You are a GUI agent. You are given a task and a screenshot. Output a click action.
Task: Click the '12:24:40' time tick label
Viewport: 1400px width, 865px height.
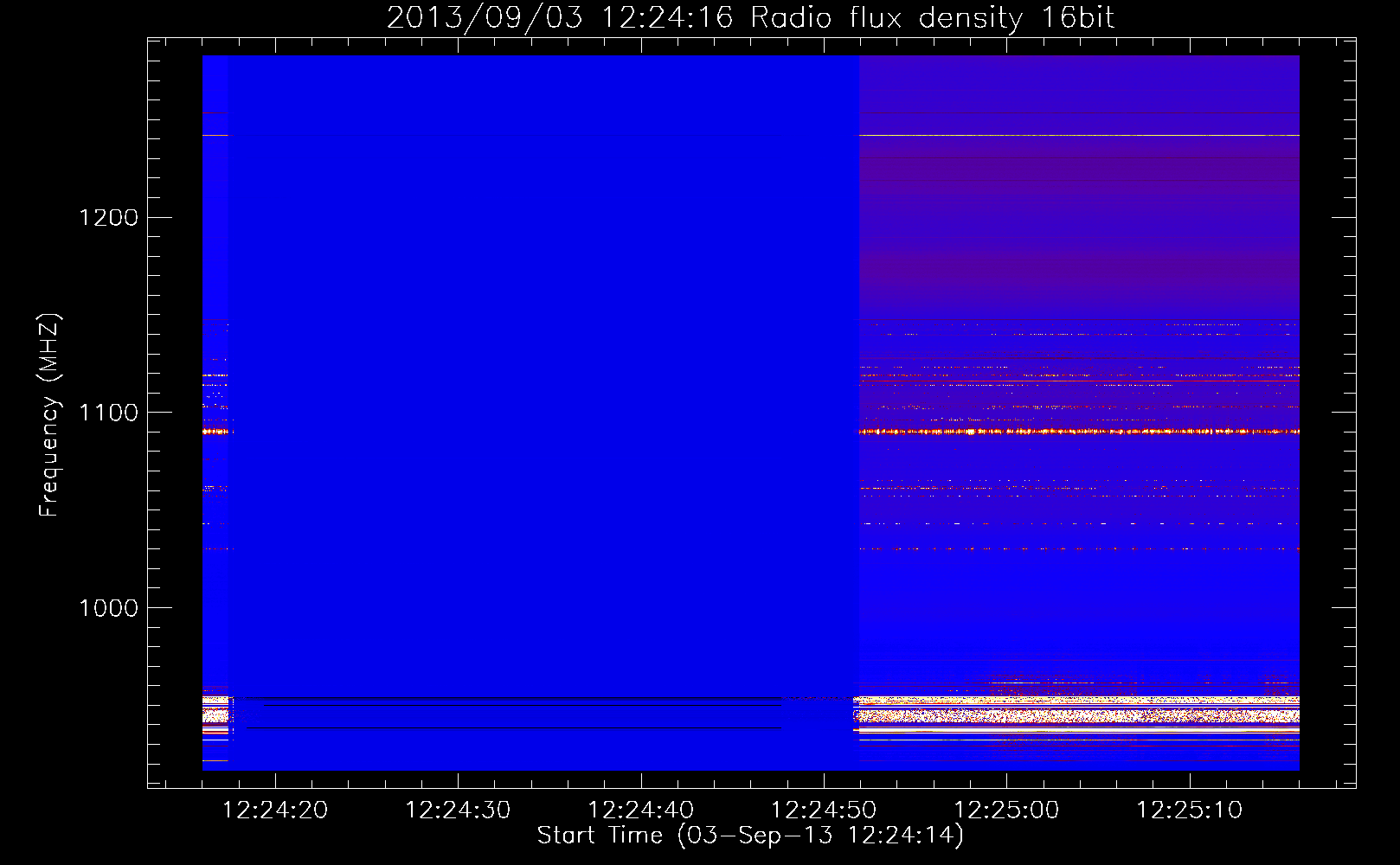(x=641, y=811)
